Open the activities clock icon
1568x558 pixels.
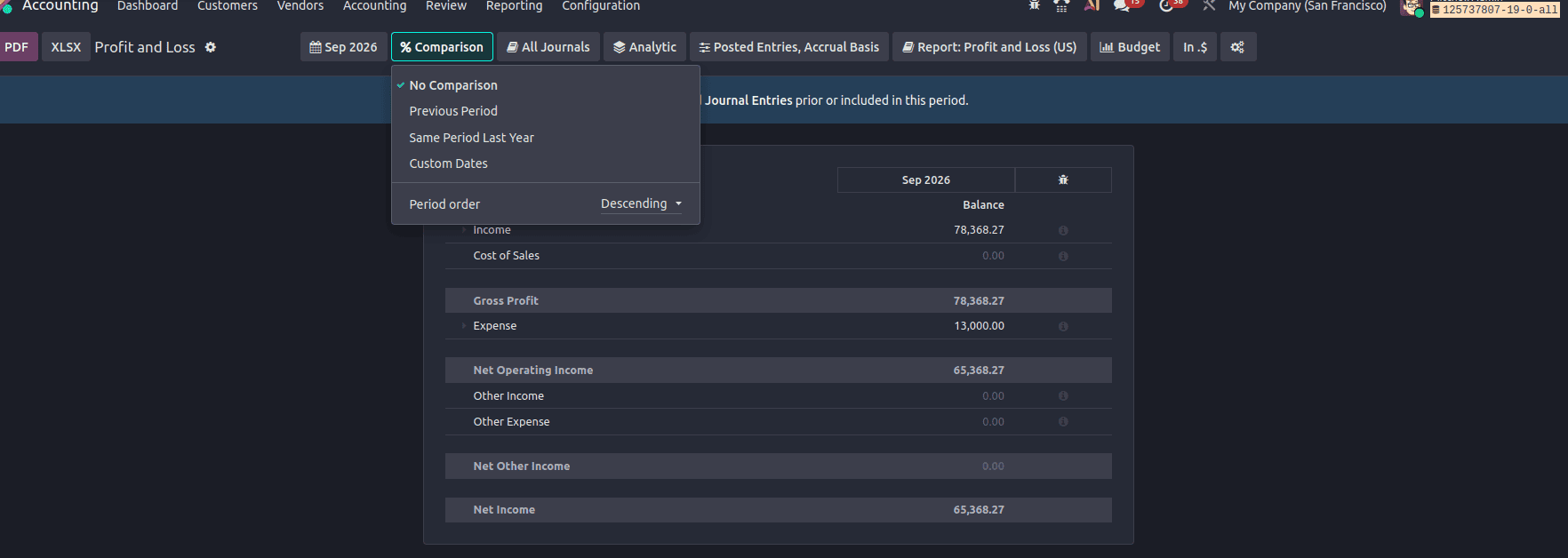[1167, 5]
